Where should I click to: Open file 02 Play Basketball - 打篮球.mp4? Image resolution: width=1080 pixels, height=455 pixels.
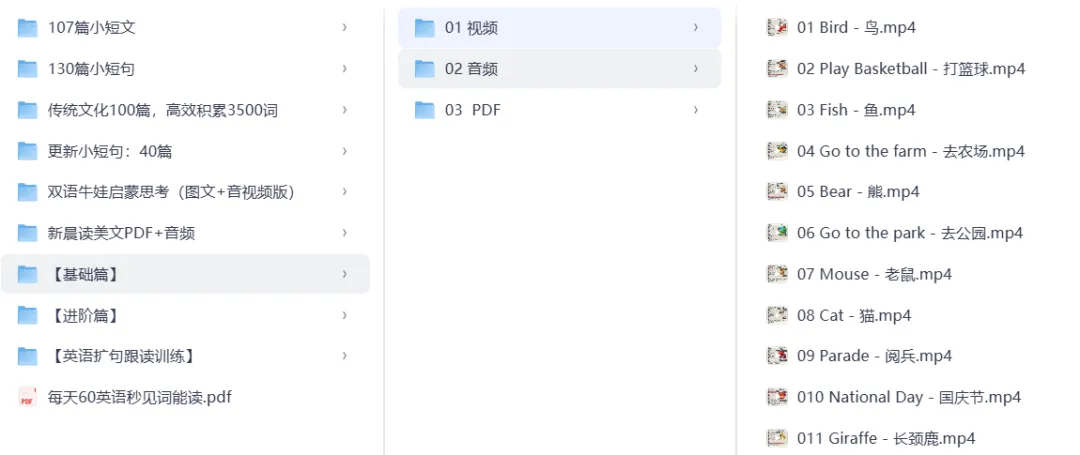tap(910, 69)
